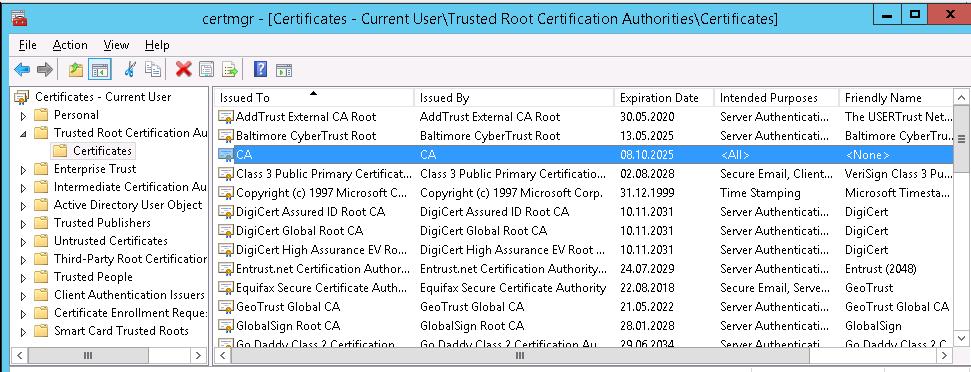The height and width of the screenshot is (372, 971).
Task: Select the Equifax Secure Certificate Authority row
Action: coord(584,288)
